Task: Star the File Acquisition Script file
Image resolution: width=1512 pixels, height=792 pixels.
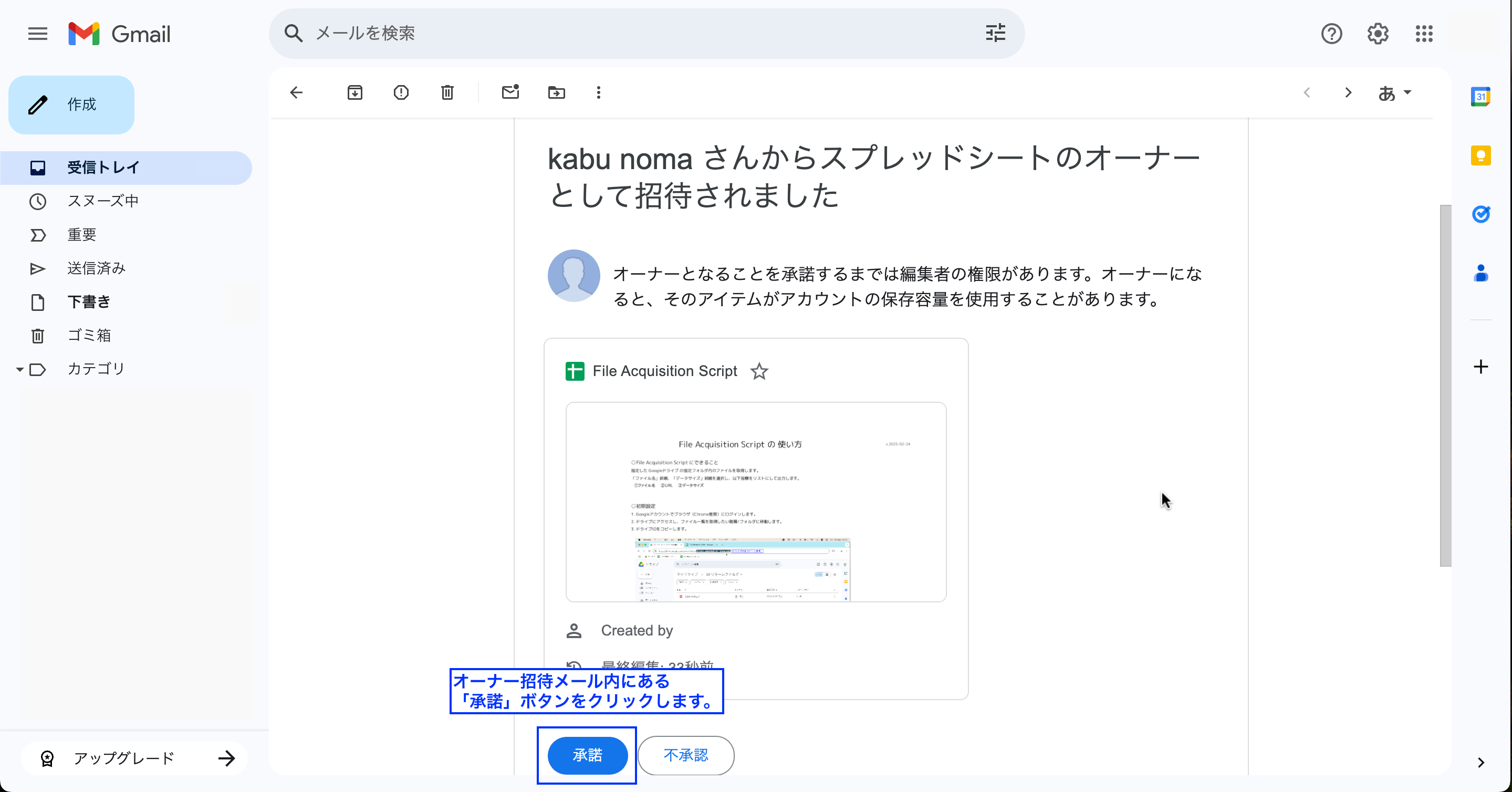Action: point(759,371)
